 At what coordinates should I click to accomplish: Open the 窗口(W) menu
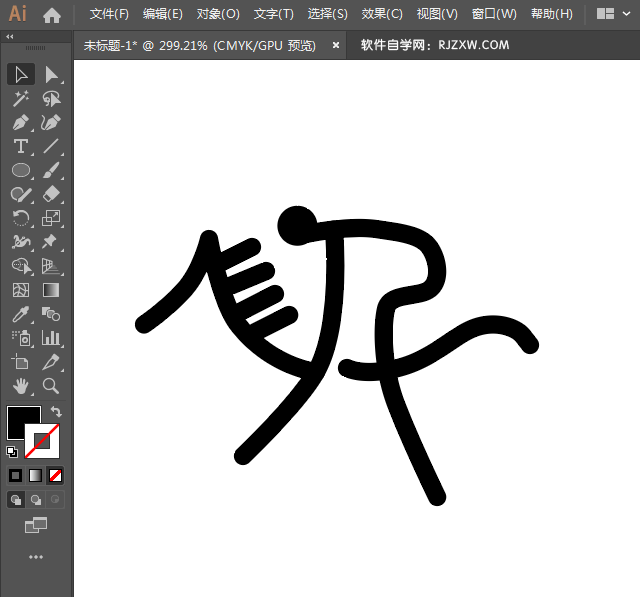click(494, 14)
